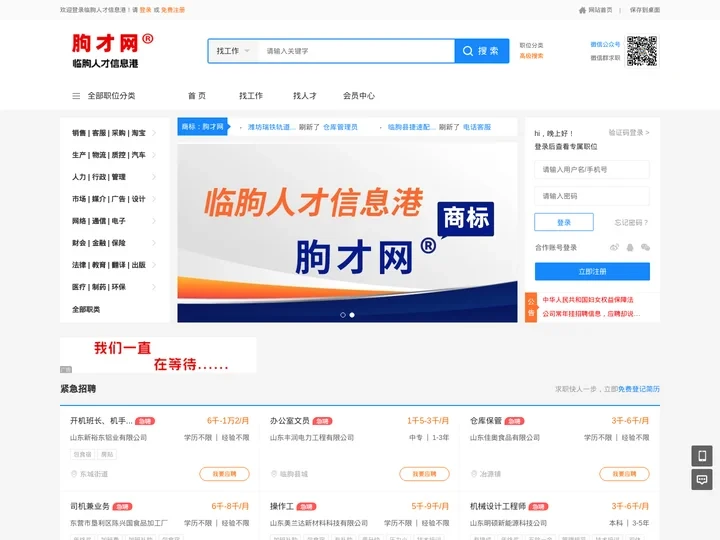Viewport: 720px width, 540px height.
Task: Click the 胸才网 site logo
Action: pos(112,51)
